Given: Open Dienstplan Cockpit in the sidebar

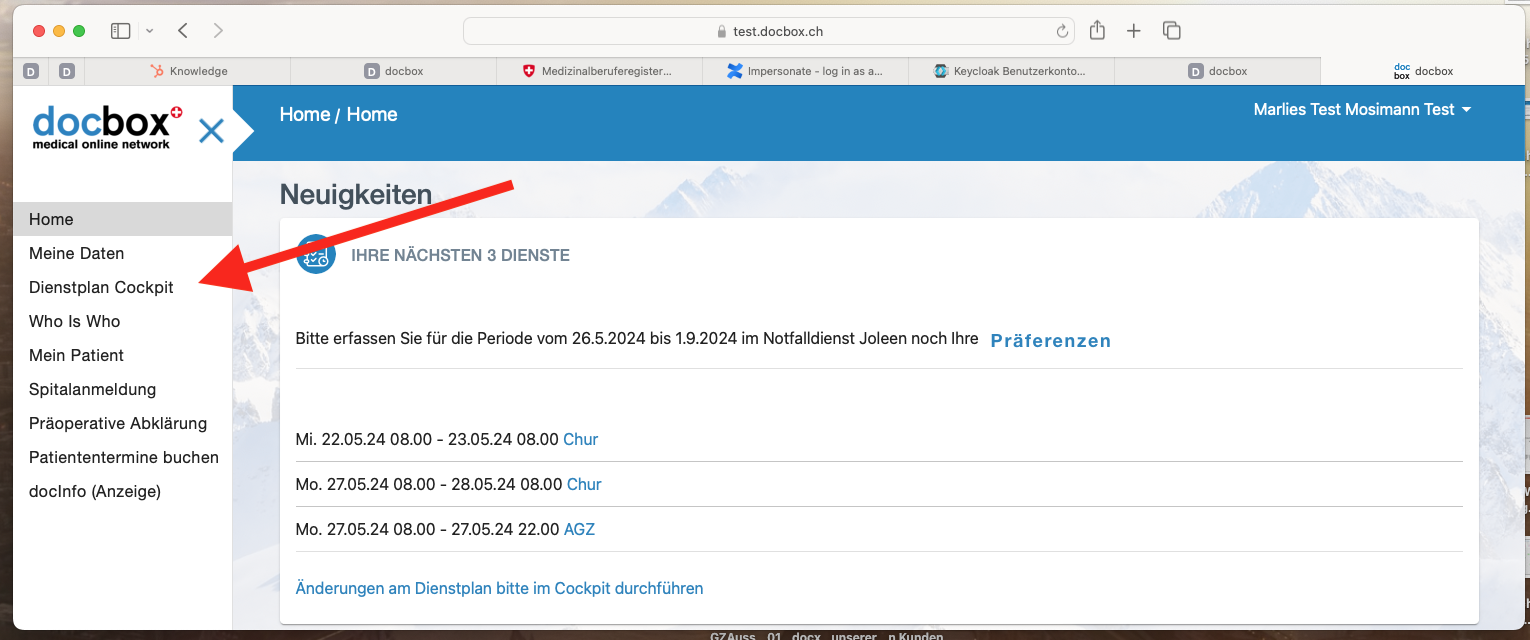Looking at the screenshot, I should tap(101, 287).
